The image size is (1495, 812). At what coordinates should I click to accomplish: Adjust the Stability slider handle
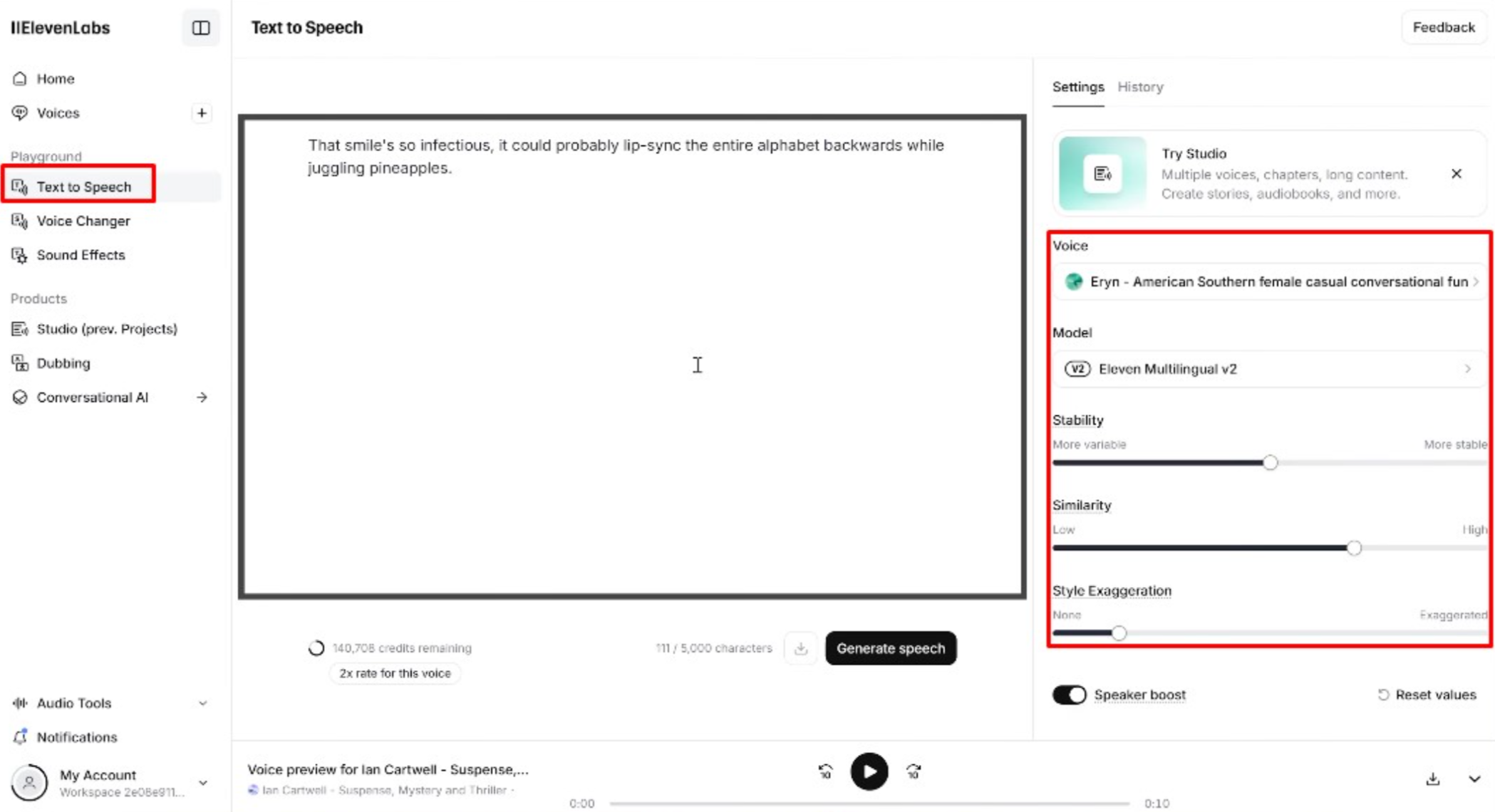tap(1270, 462)
